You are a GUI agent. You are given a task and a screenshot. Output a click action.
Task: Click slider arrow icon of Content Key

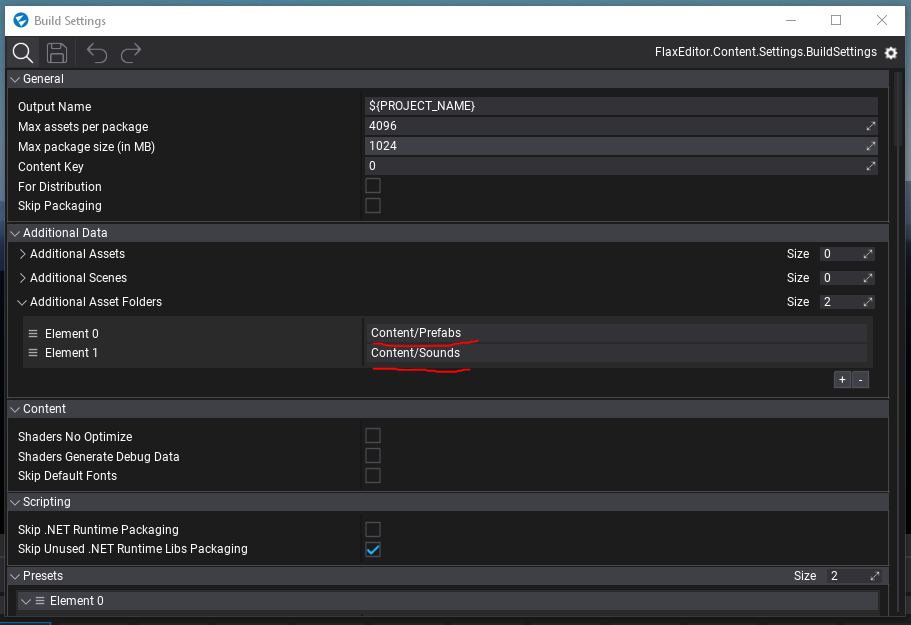tap(870, 166)
